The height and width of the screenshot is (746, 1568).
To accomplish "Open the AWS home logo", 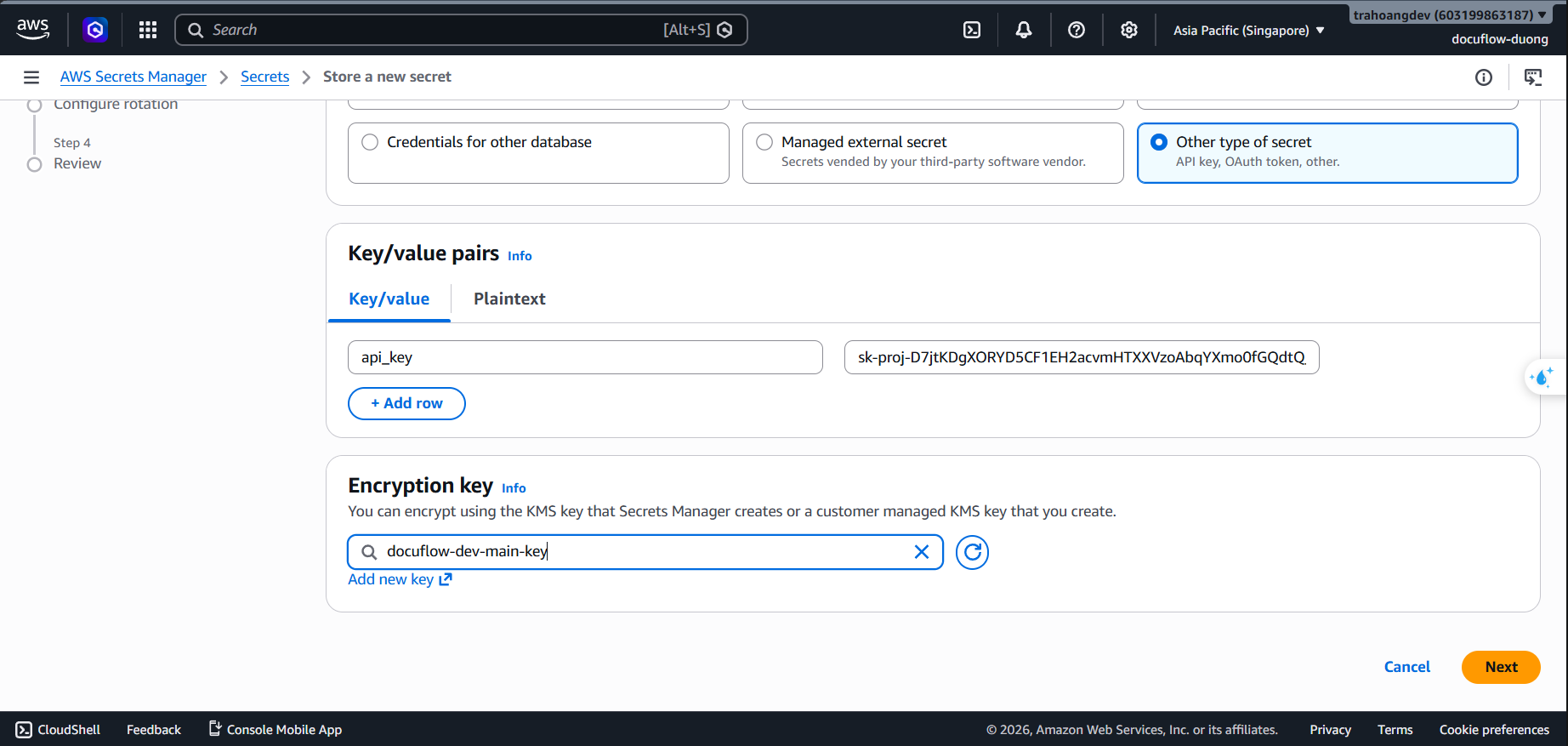I will pos(33,30).
